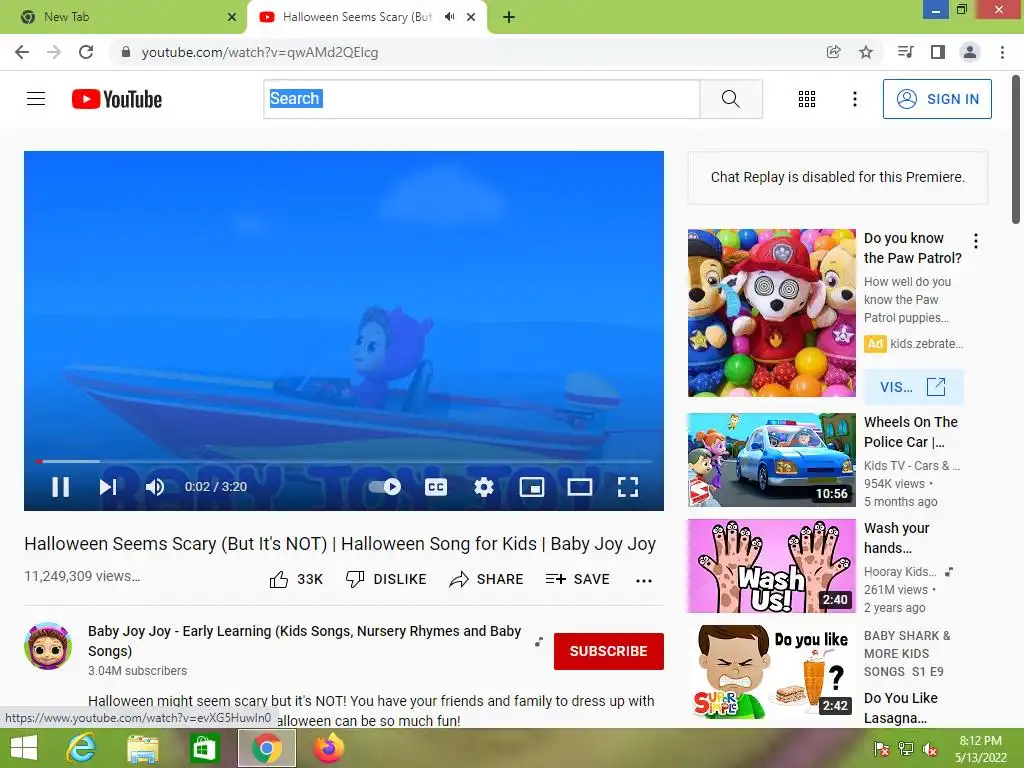This screenshot has height=768, width=1024.
Task: Click the youtube.com address bar URL
Action: (x=260, y=52)
